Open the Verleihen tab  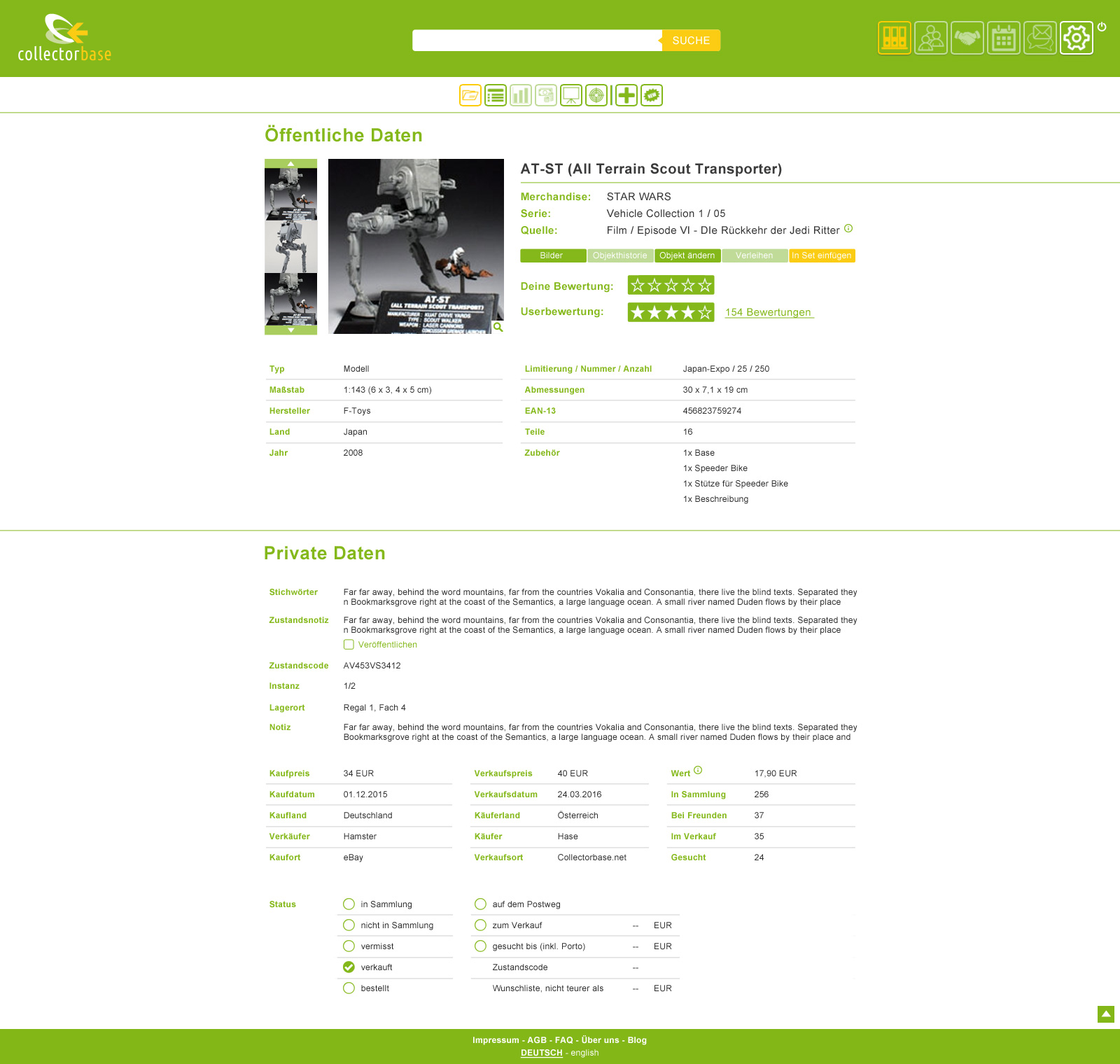tap(755, 255)
